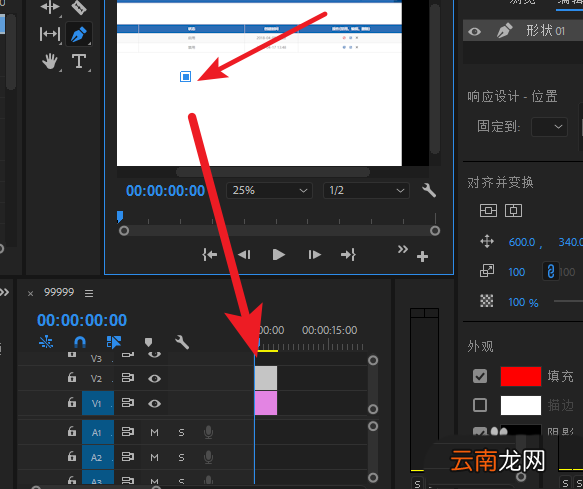Toggle sync lock on V2
Screen dimensions: 583x489
click(x=128, y=378)
